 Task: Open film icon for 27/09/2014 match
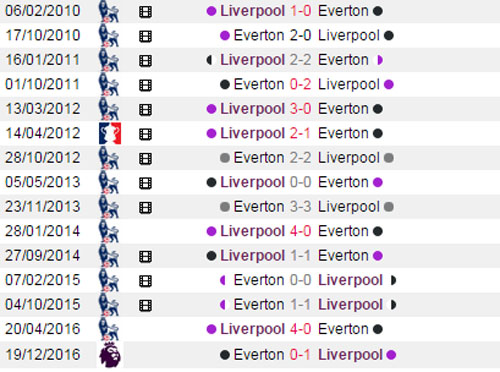[145, 257]
